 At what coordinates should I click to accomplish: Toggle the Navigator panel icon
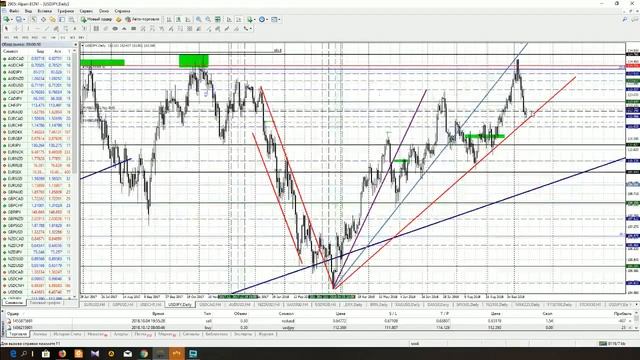click(x=53, y=19)
